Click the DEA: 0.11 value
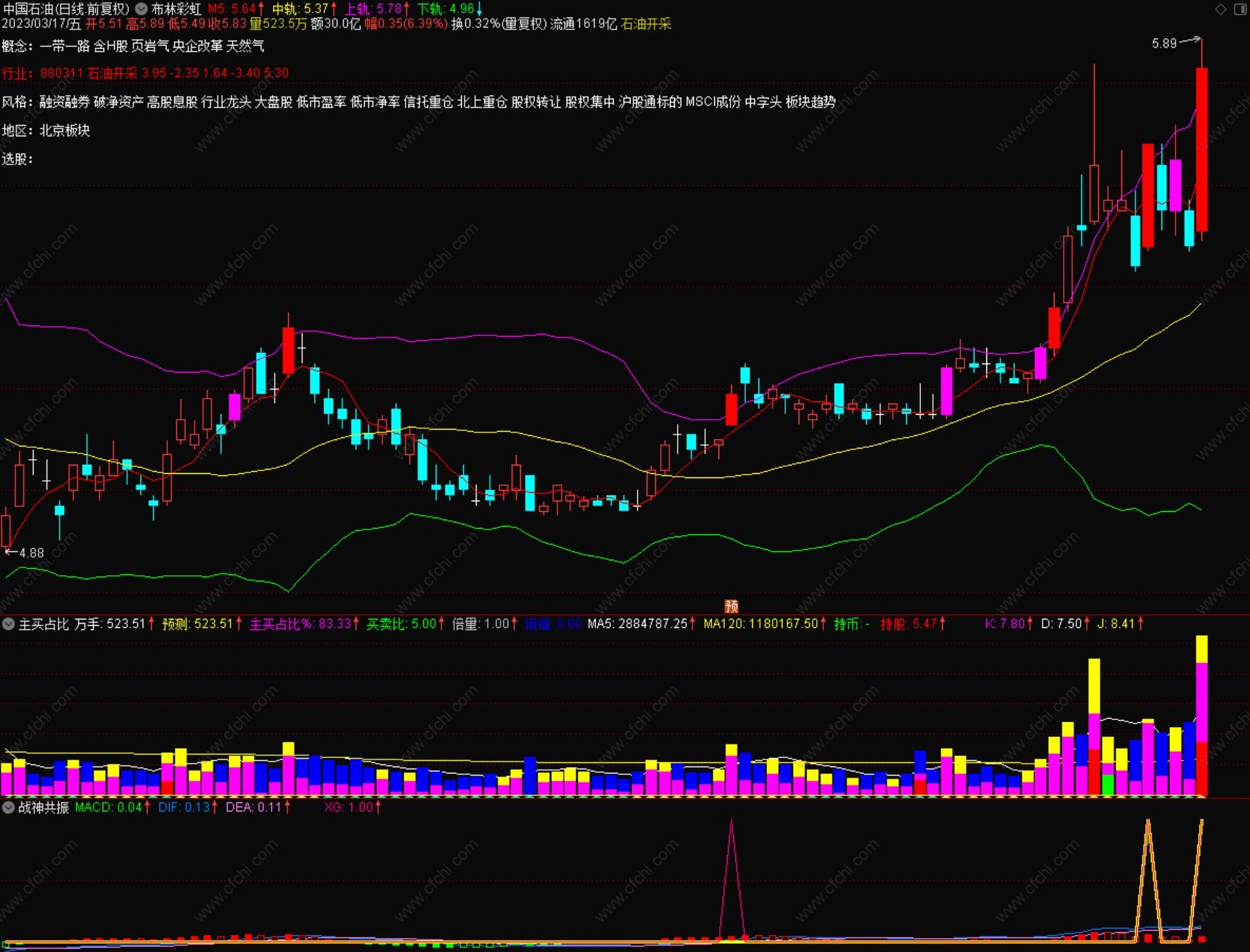 [258, 807]
